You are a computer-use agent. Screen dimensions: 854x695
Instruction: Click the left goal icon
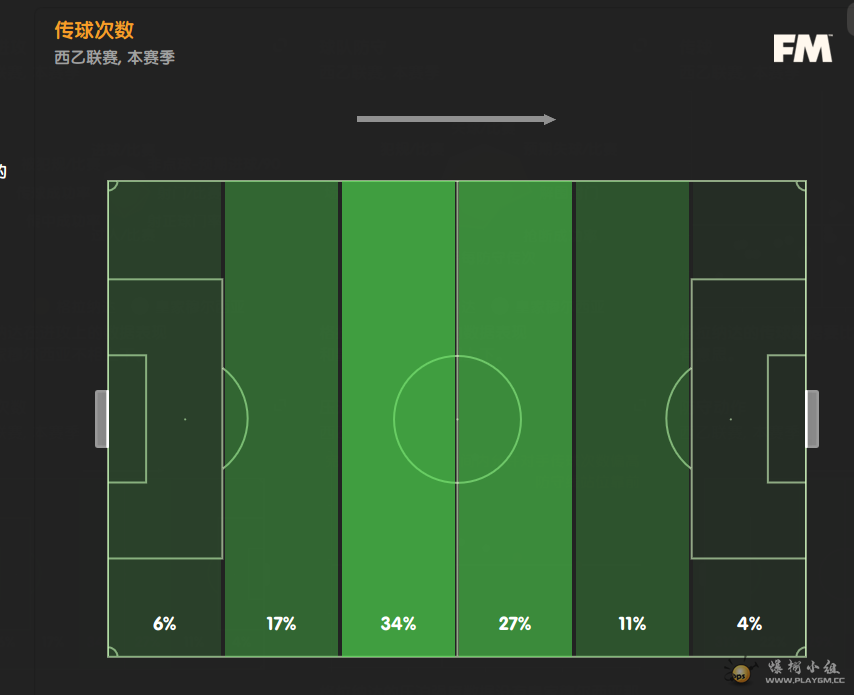point(101,419)
